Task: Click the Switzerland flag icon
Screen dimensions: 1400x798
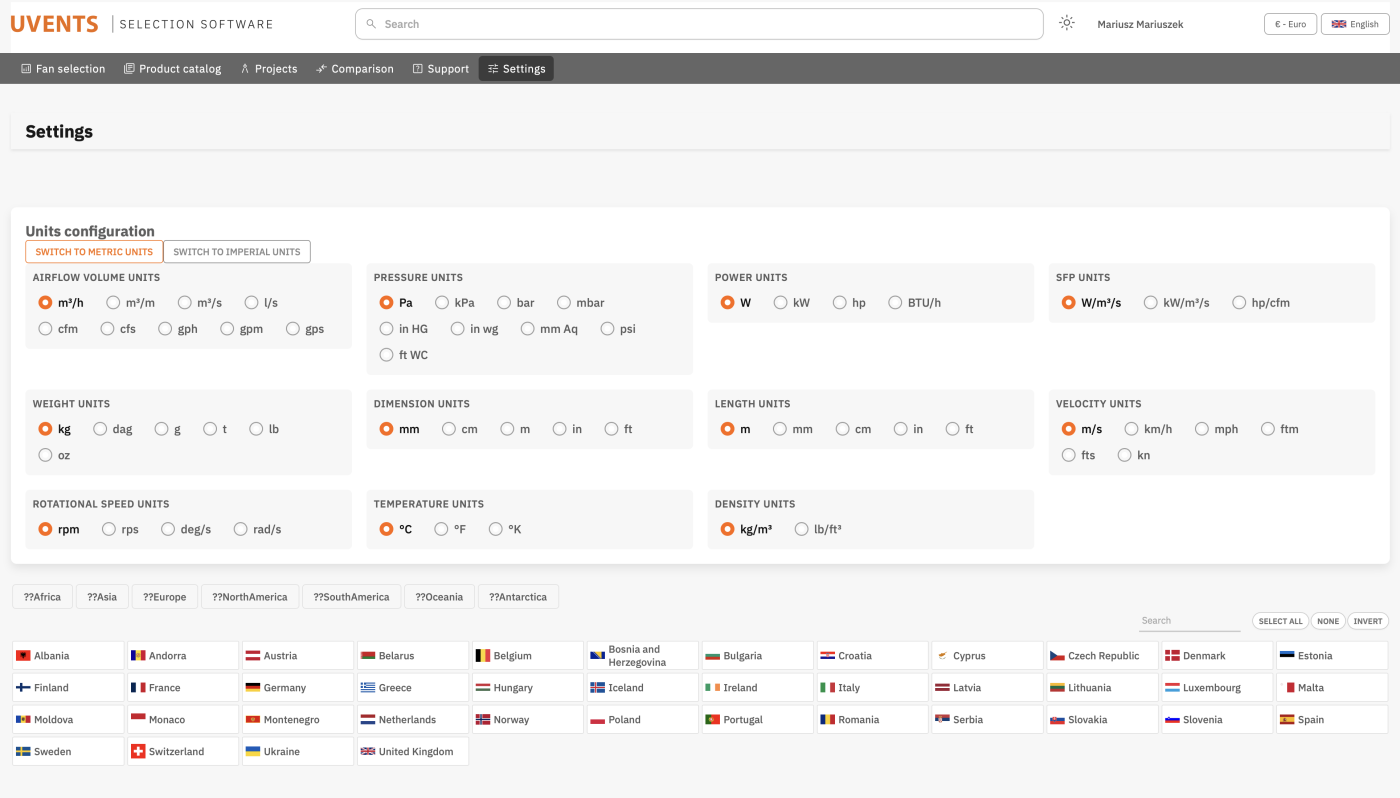Action: pyautogui.click(x=138, y=751)
